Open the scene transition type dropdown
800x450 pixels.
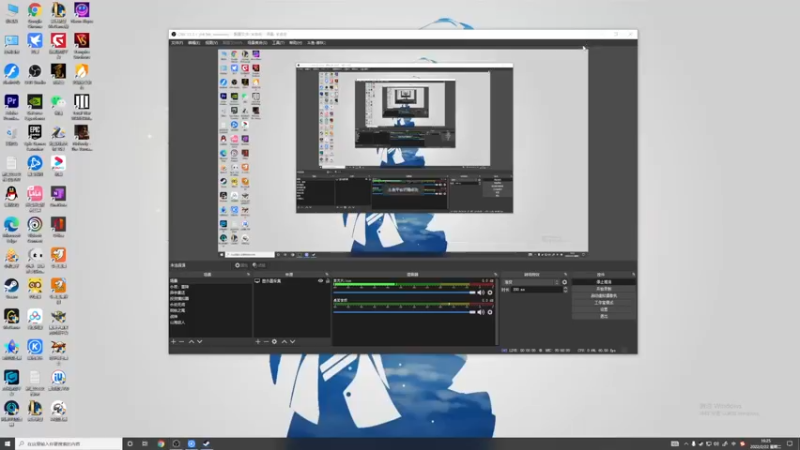tap(531, 282)
